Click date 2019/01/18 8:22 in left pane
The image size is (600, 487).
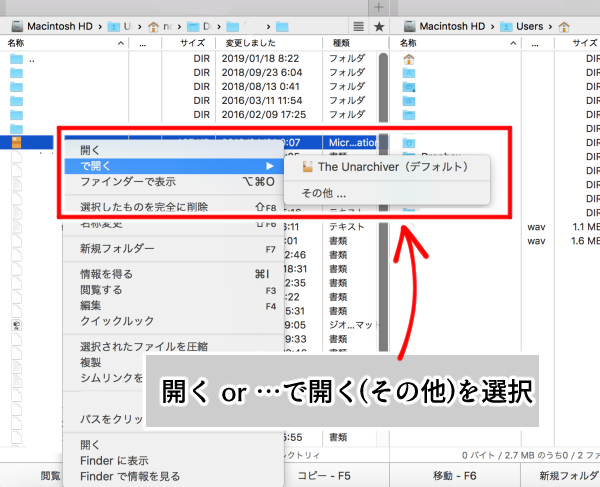click(260, 59)
